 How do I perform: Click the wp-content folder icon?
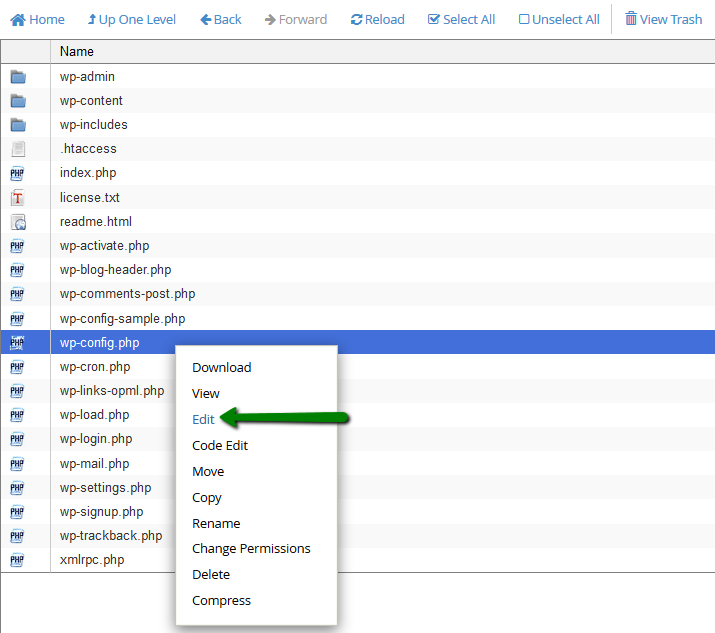click(18, 101)
